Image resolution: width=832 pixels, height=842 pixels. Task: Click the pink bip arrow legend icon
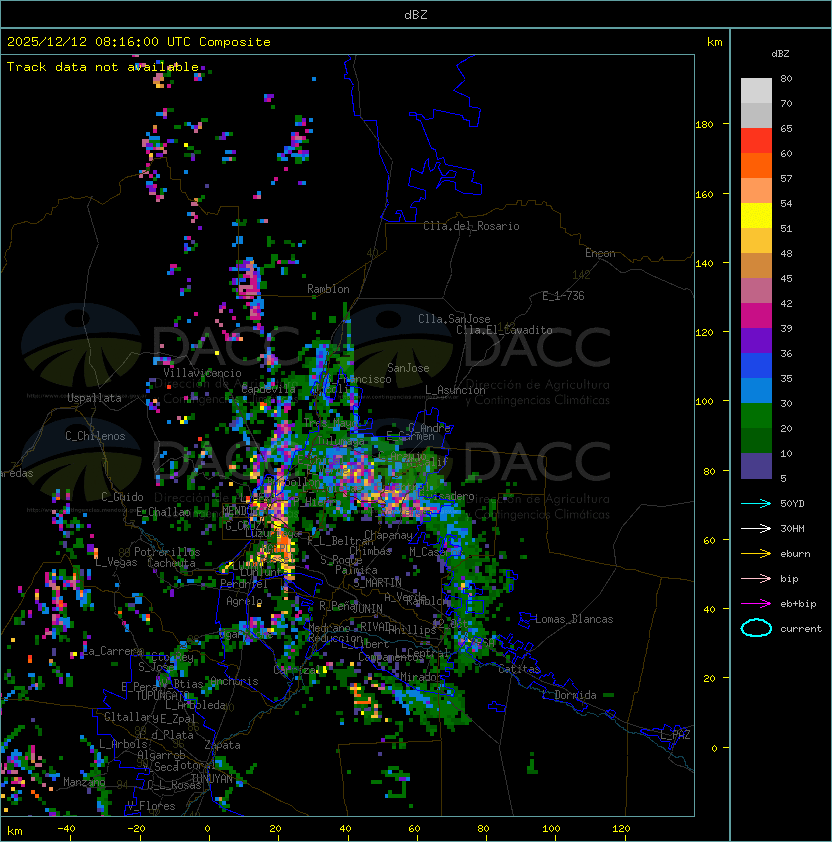coord(756,578)
